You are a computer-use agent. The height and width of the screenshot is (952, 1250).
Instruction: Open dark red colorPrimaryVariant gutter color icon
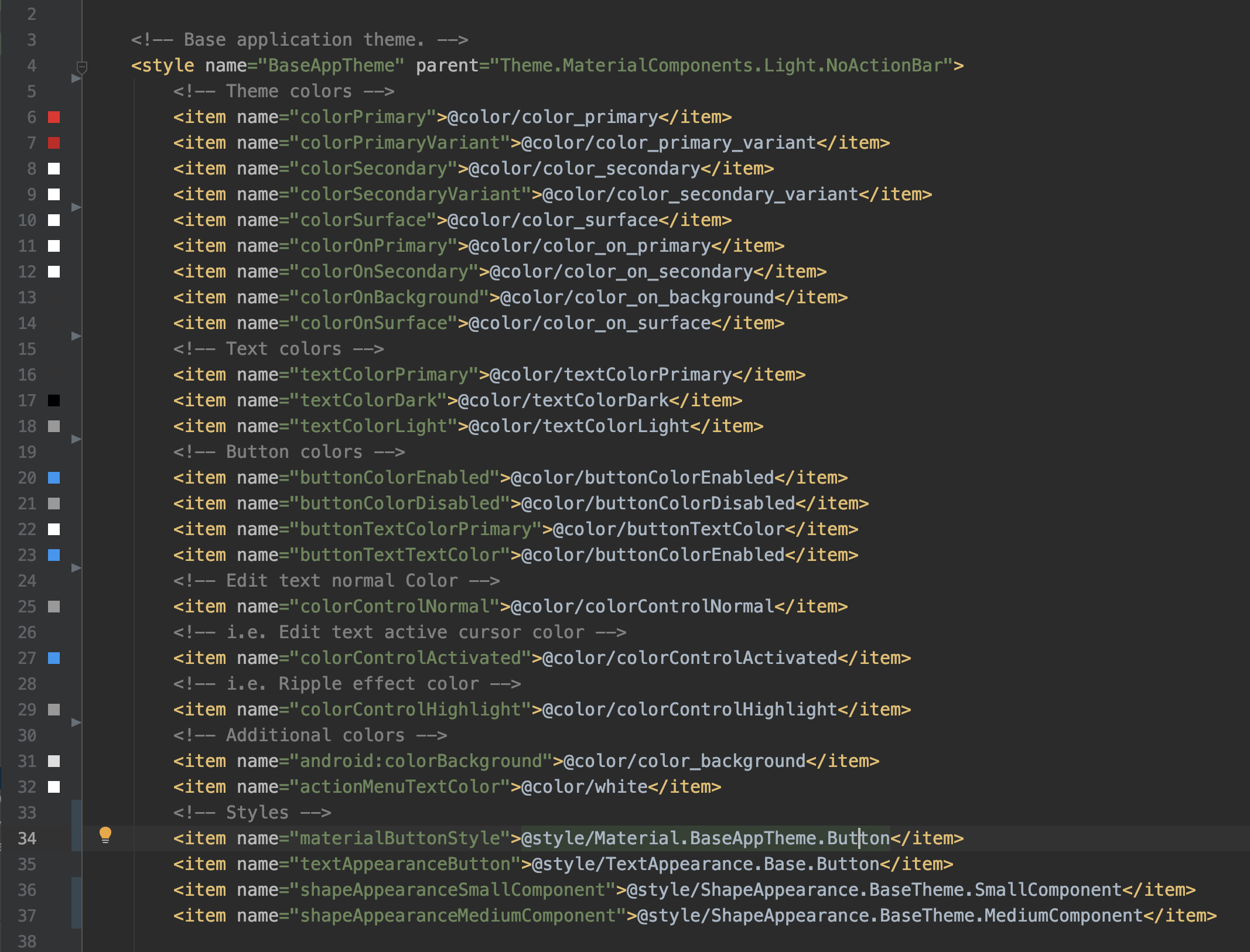click(x=54, y=143)
